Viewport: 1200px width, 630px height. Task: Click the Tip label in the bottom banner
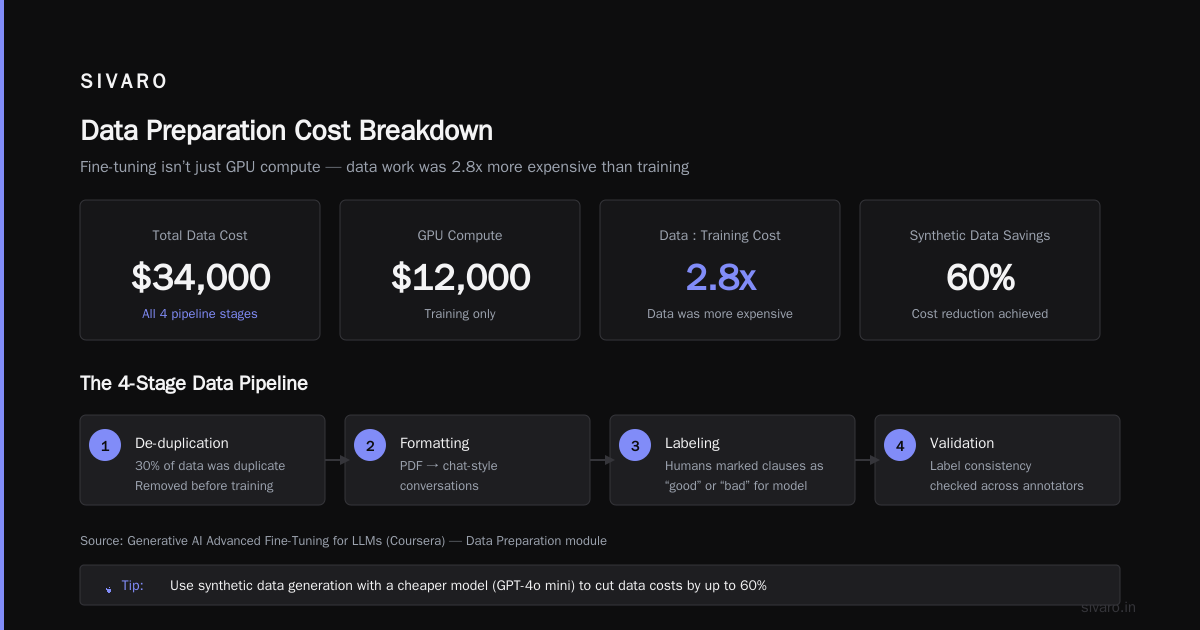pos(132,585)
